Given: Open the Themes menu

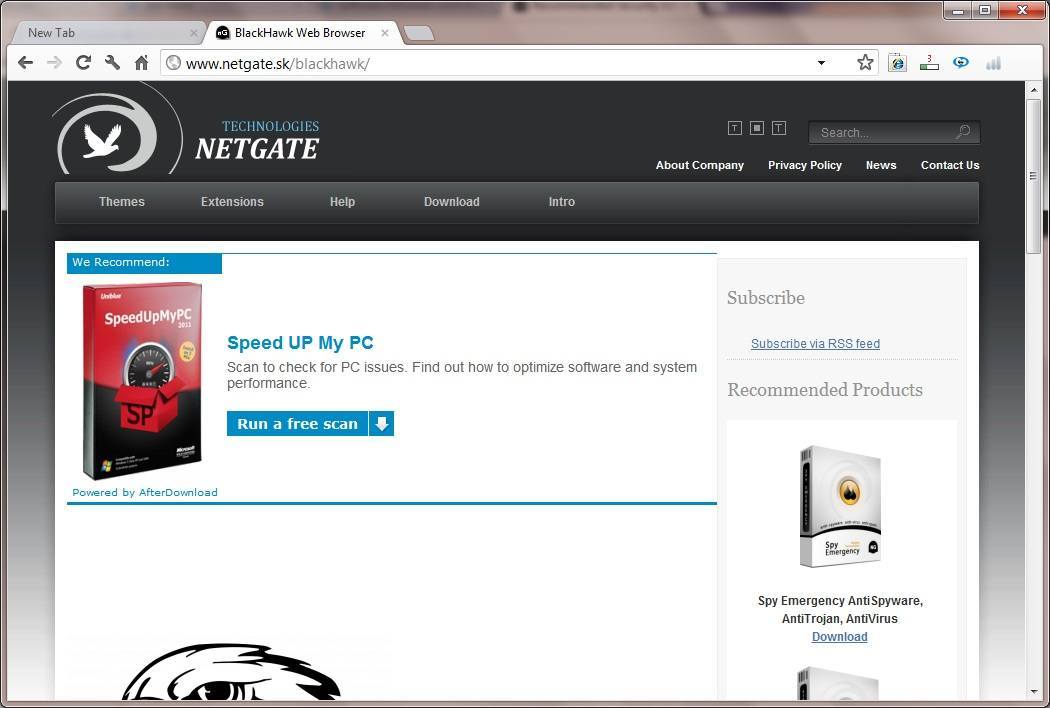Looking at the screenshot, I should [x=122, y=202].
